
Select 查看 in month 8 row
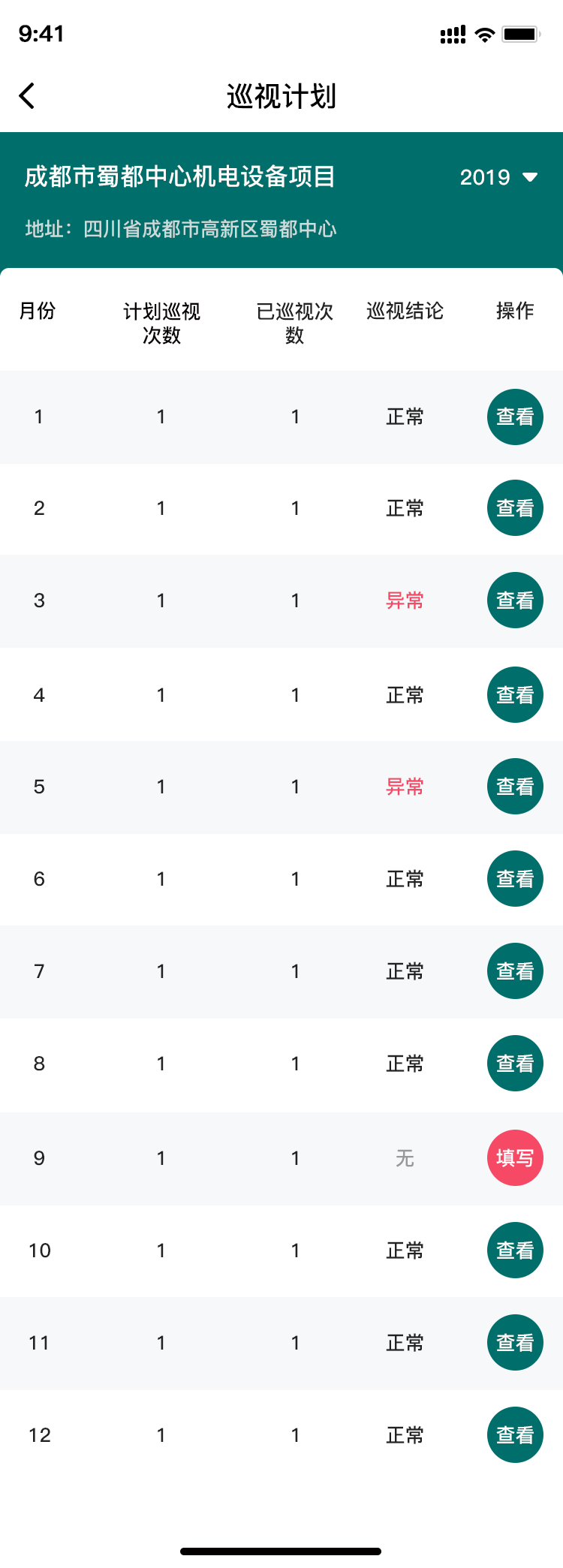point(515,1064)
